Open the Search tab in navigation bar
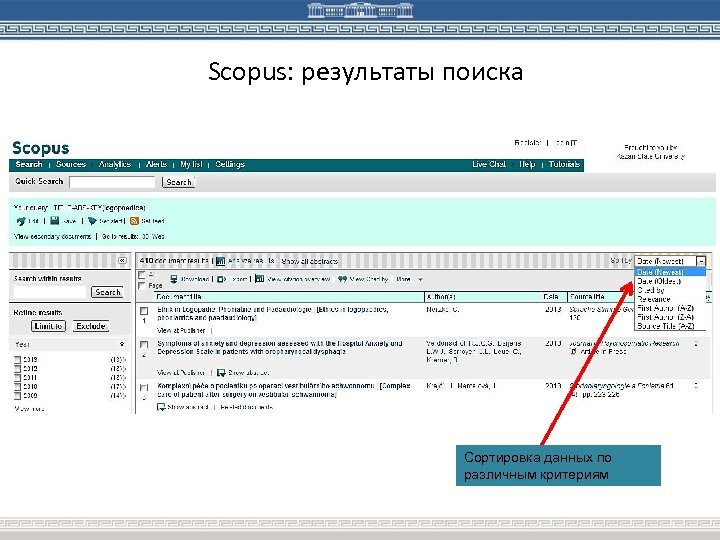The width and height of the screenshot is (720, 540). tap(28, 164)
